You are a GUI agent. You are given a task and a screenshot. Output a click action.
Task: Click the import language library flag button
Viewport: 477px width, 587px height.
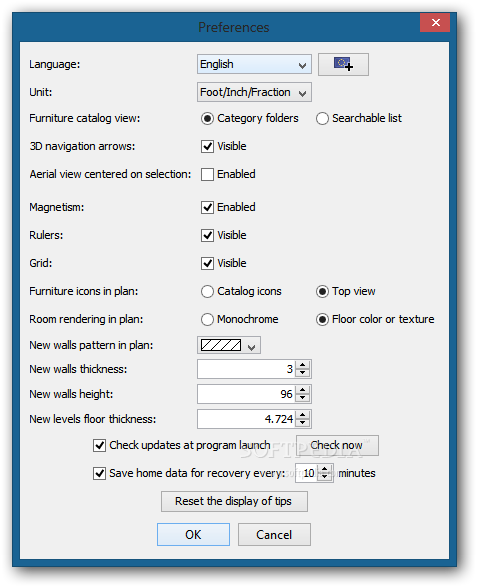pos(343,64)
